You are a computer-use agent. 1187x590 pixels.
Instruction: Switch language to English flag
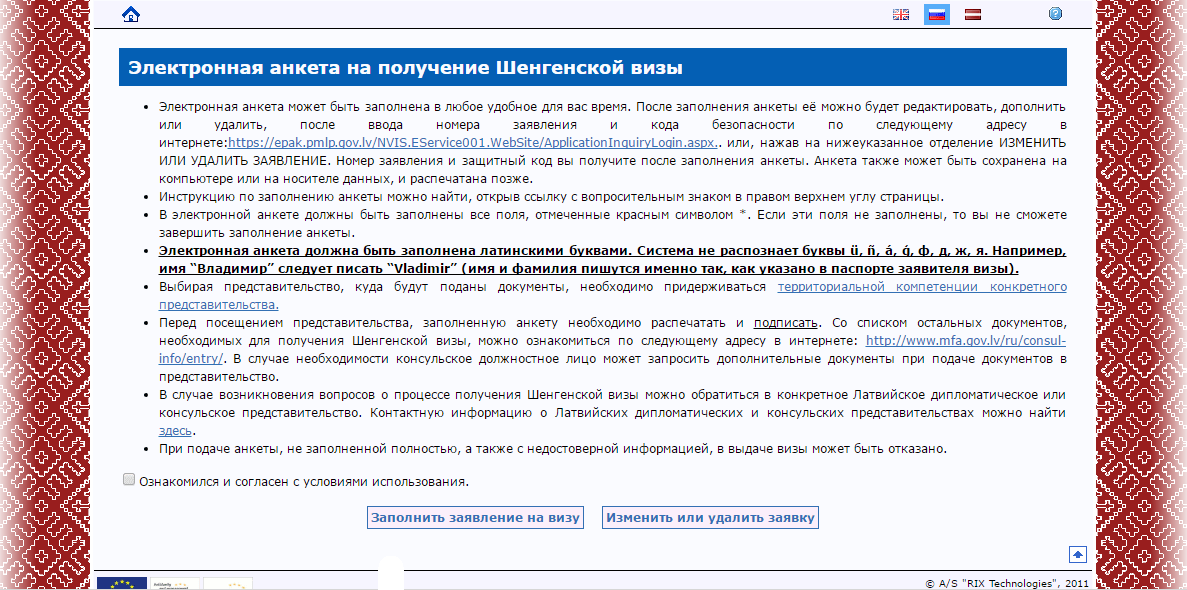pyautogui.click(x=901, y=14)
